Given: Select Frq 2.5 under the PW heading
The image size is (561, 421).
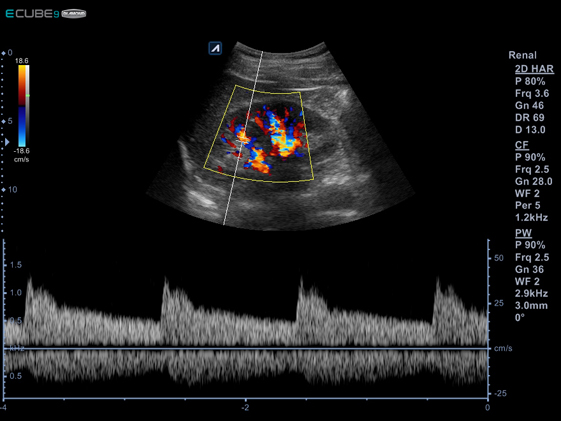Looking at the screenshot, I should point(532,257).
